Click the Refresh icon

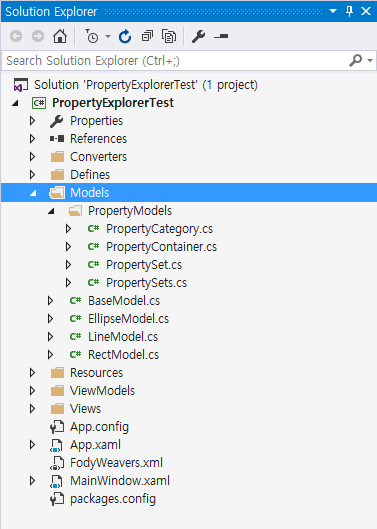125,36
